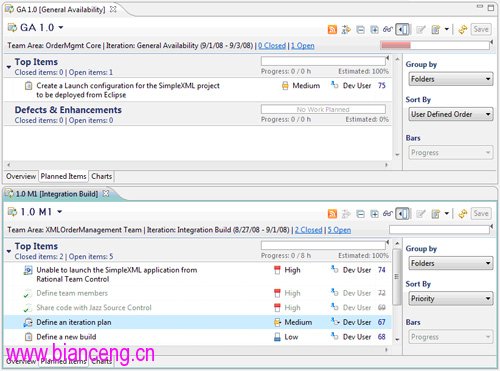The width and height of the screenshot is (500, 371).
Task: Toggle side panel button in 1.0 M1 toolbar
Action: (x=403, y=214)
